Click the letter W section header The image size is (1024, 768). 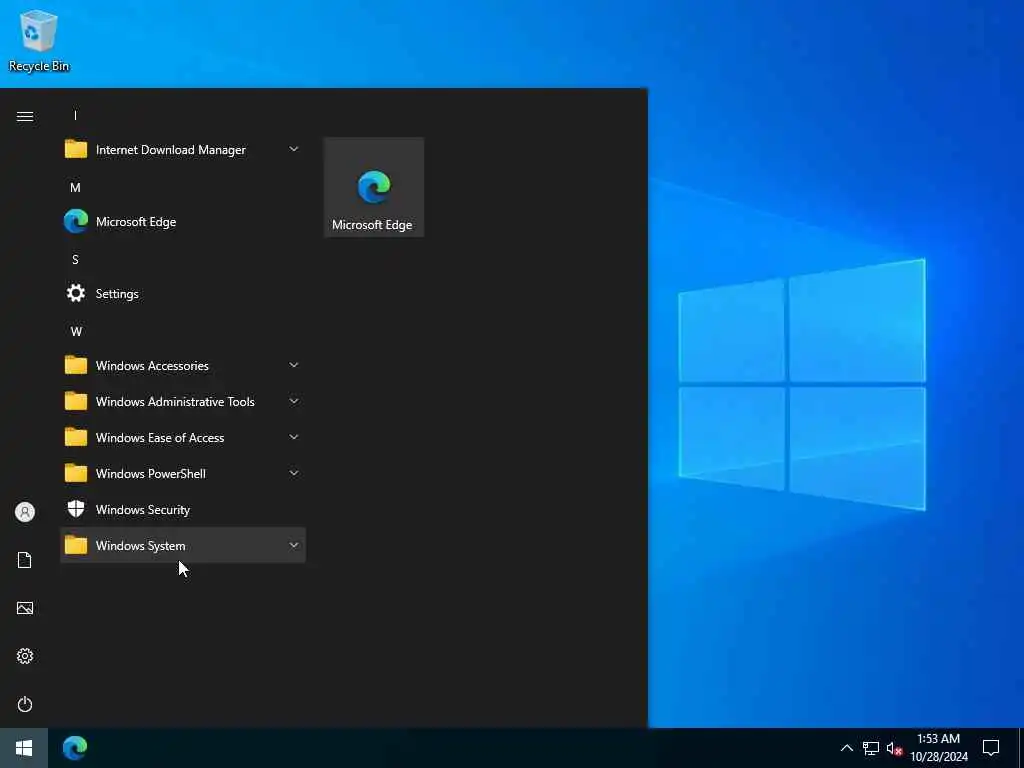pyautogui.click(x=76, y=331)
